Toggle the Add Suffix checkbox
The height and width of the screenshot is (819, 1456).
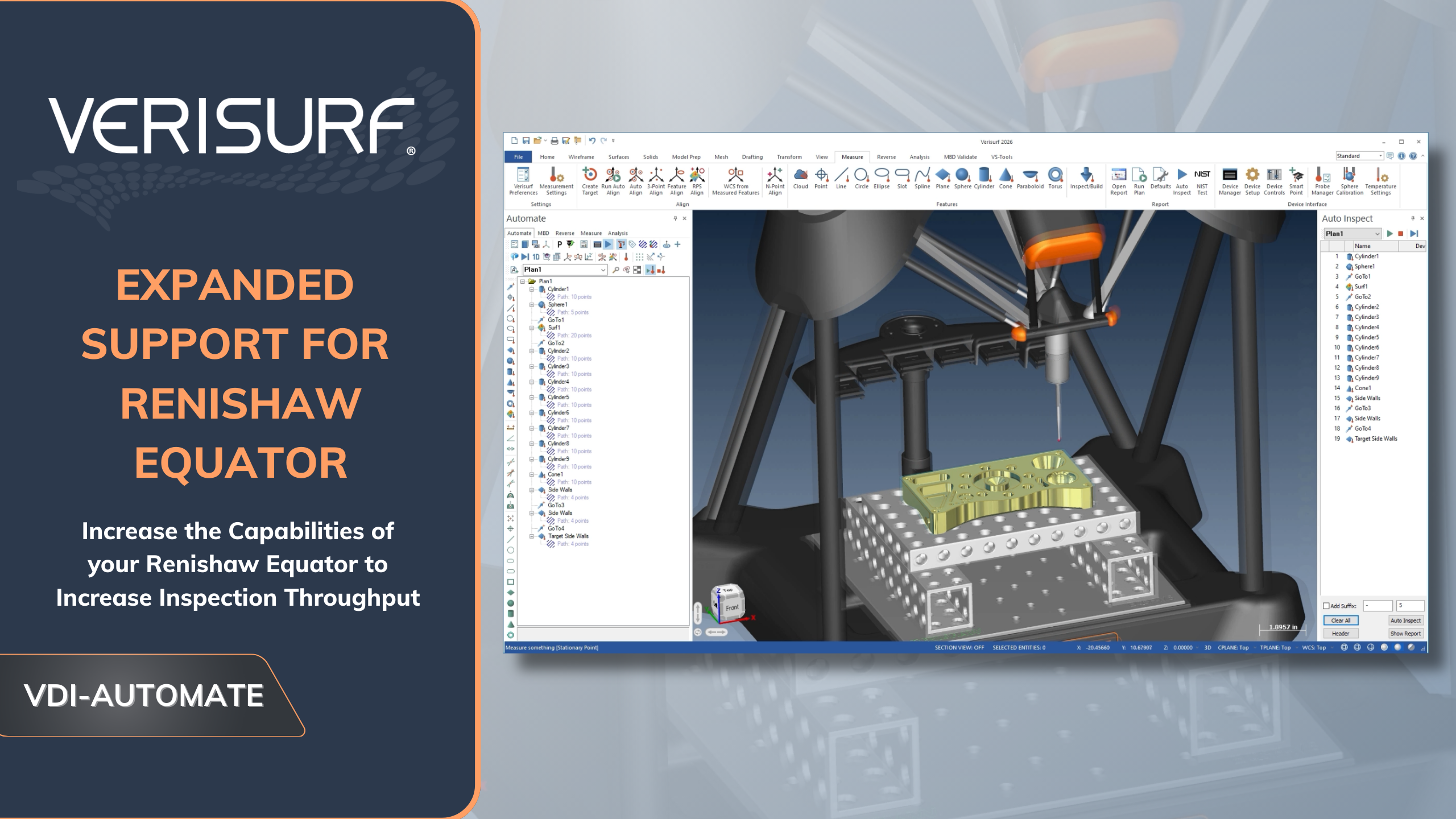pyautogui.click(x=1326, y=606)
